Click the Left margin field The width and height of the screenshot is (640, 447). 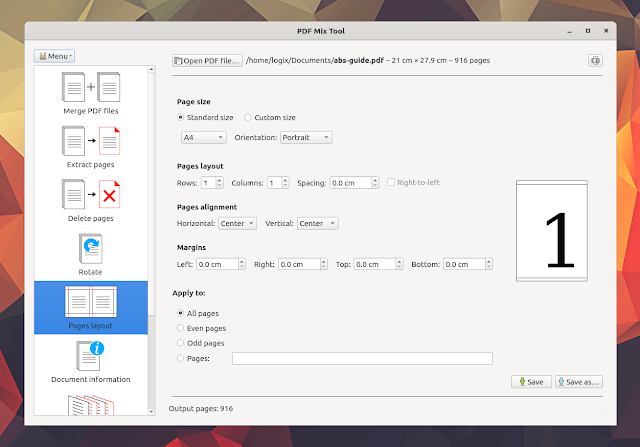[x=221, y=264]
